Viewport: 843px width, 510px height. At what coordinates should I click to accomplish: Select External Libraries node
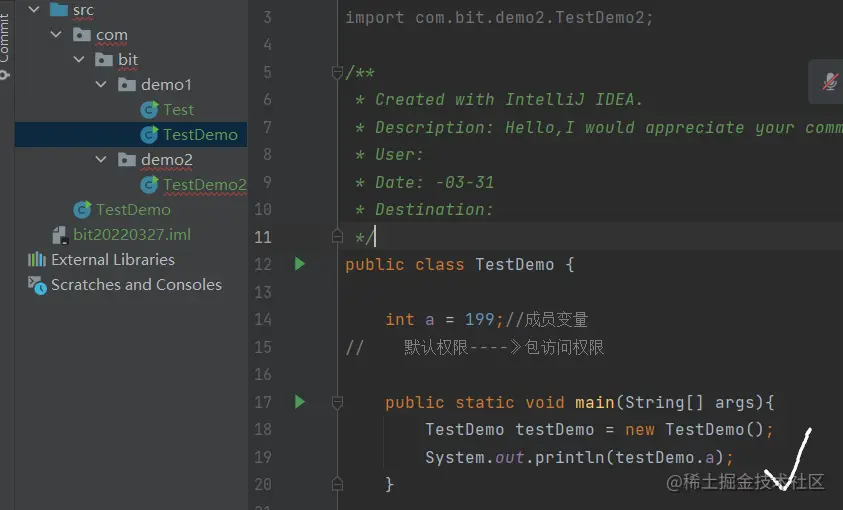click(113, 260)
